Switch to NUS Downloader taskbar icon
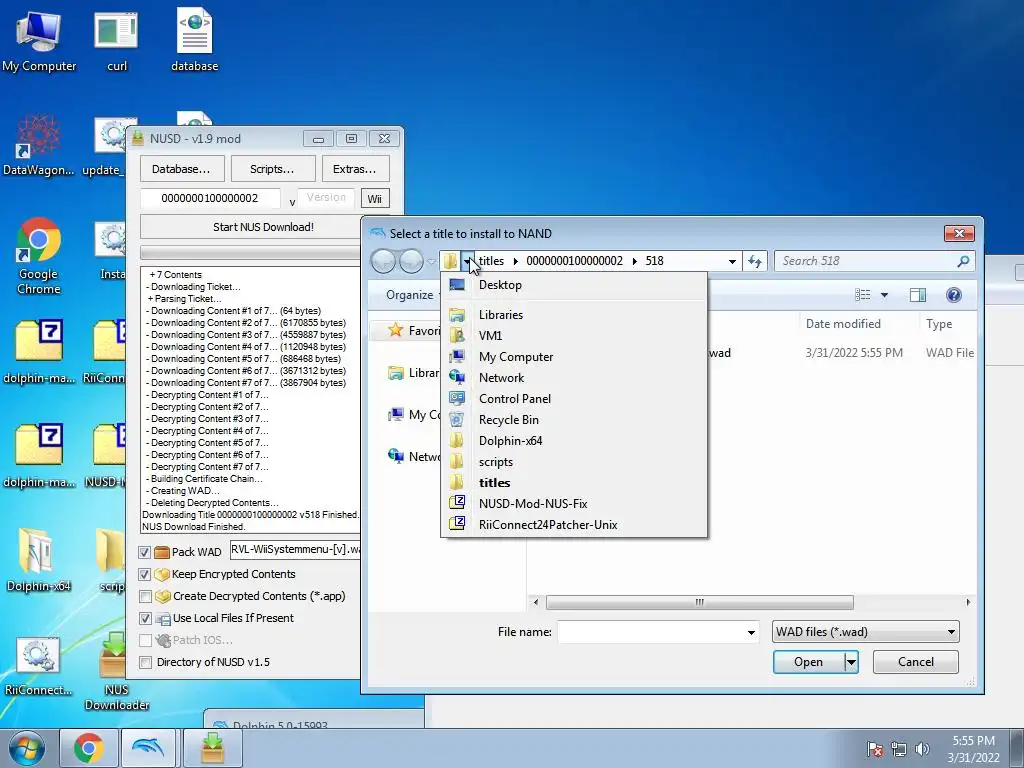 212,748
